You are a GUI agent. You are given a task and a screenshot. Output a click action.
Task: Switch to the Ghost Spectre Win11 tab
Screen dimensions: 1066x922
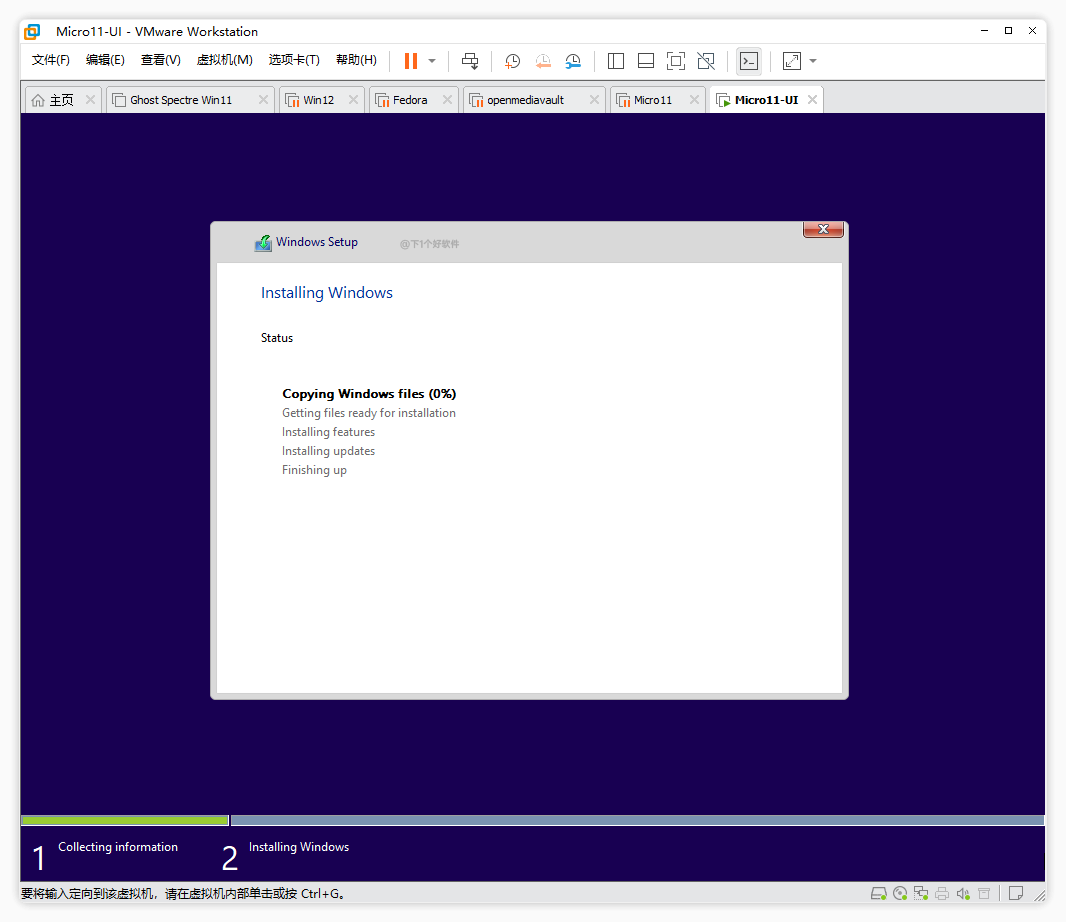point(180,100)
